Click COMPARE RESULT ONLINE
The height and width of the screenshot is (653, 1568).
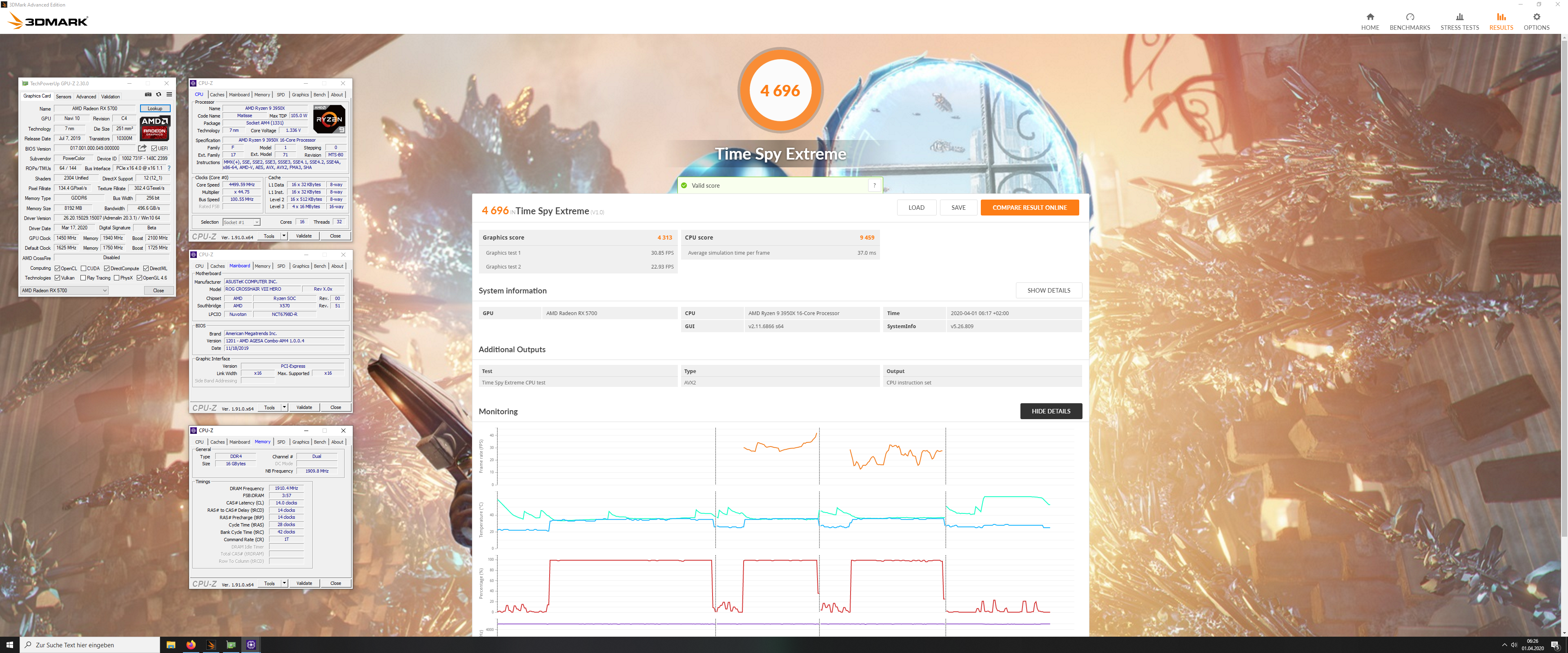pyautogui.click(x=1029, y=207)
